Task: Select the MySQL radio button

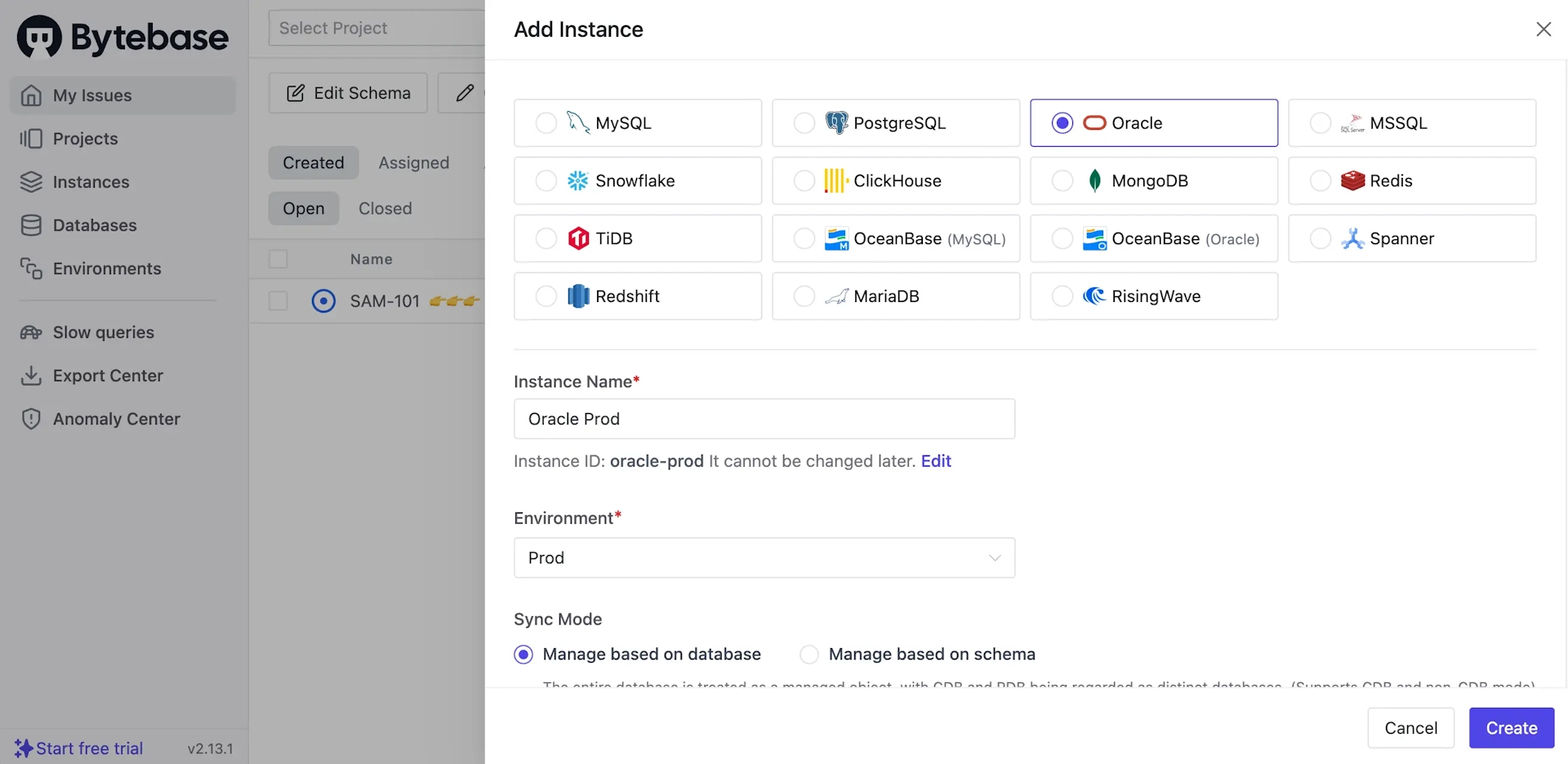Action: [x=546, y=123]
